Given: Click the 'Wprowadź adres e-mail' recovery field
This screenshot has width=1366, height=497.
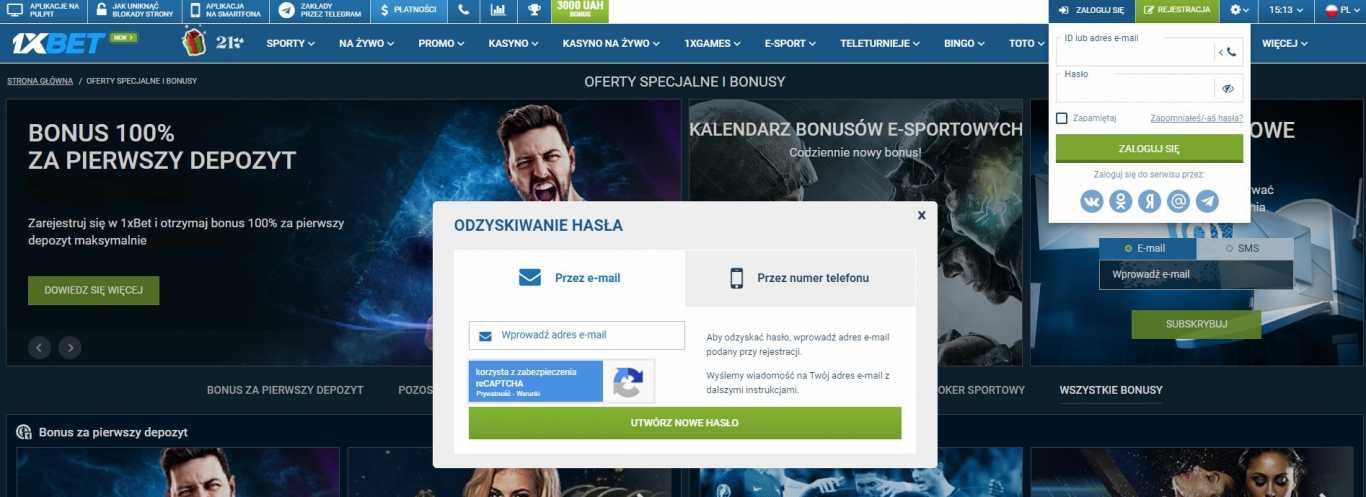Looking at the screenshot, I should click(x=577, y=335).
